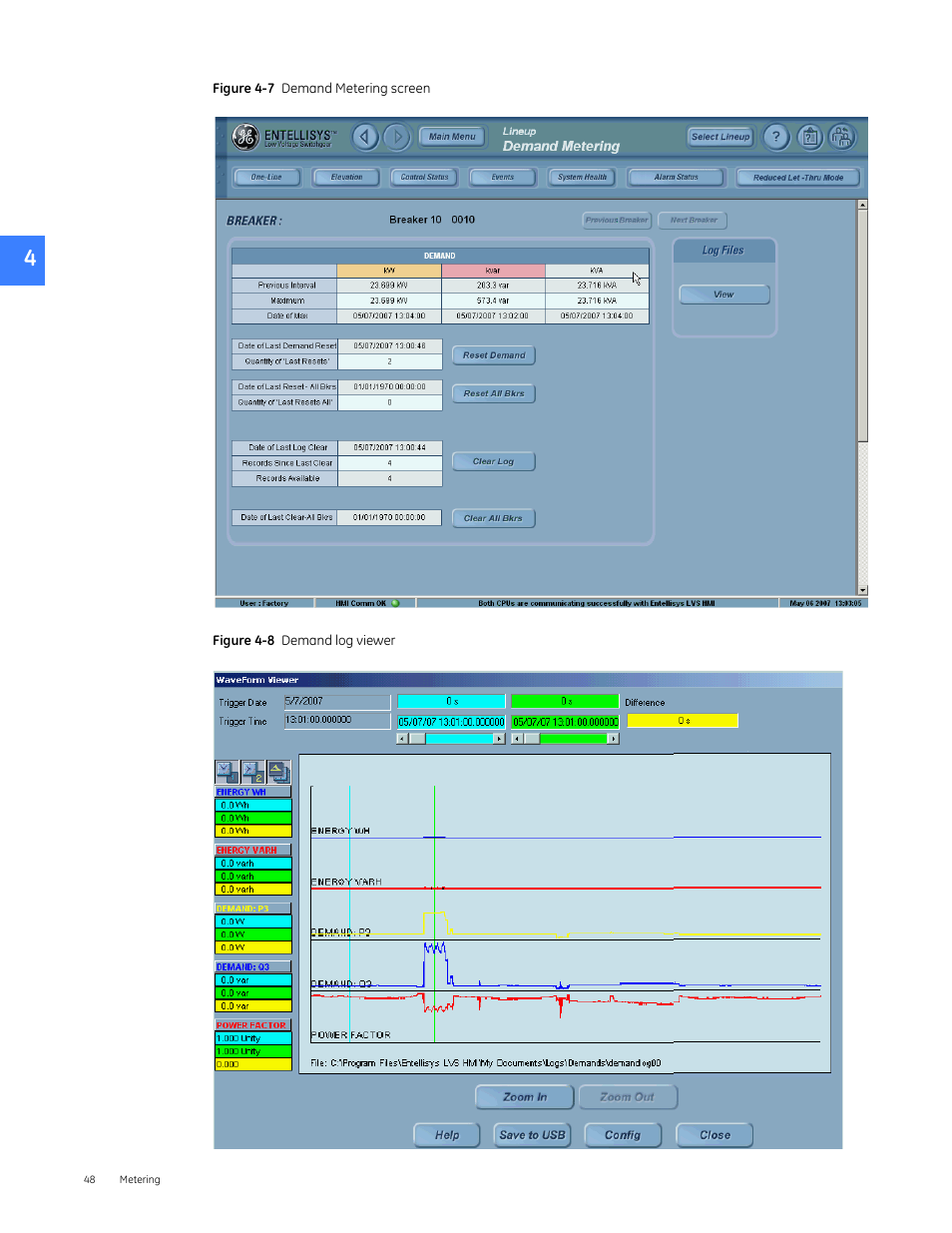Open Control Status tab
Screen dimensions: 952x1233
point(424,178)
